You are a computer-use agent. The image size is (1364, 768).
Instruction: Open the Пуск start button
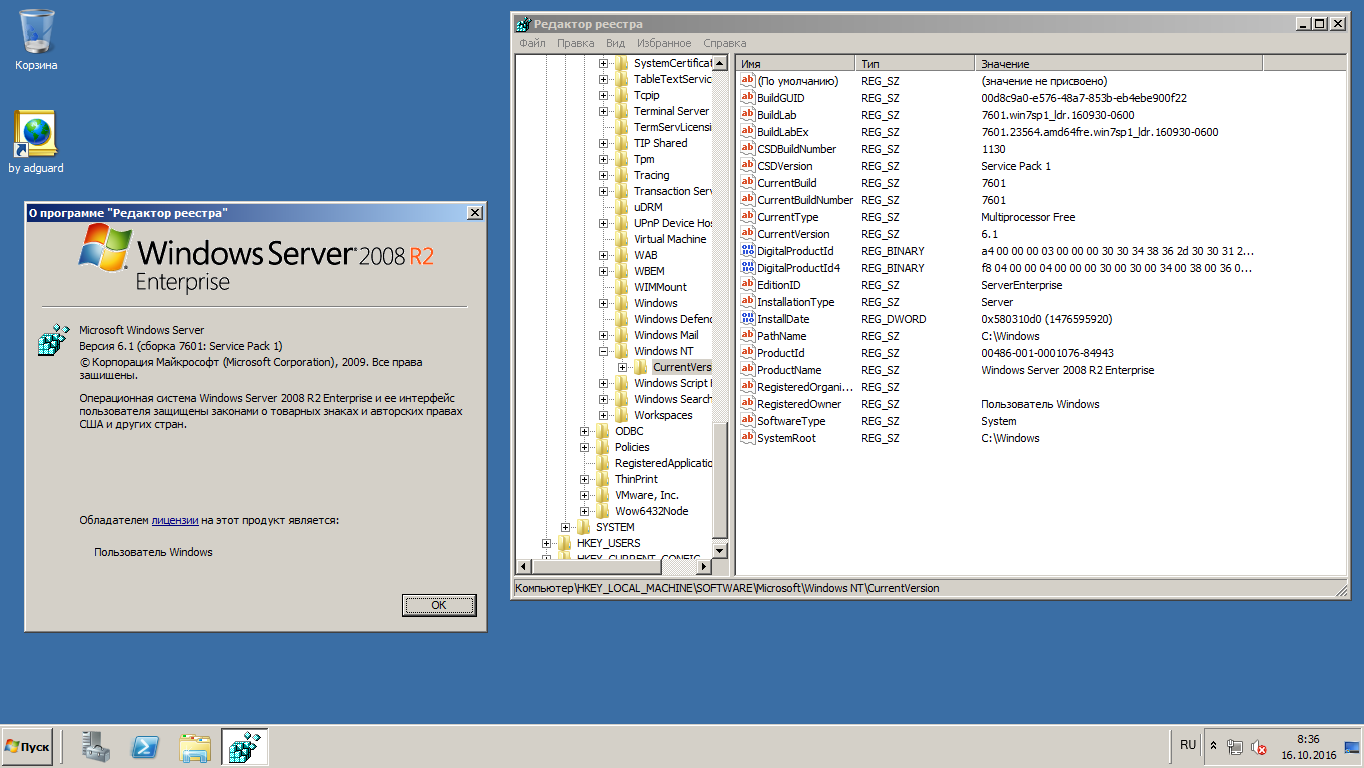[27, 747]
